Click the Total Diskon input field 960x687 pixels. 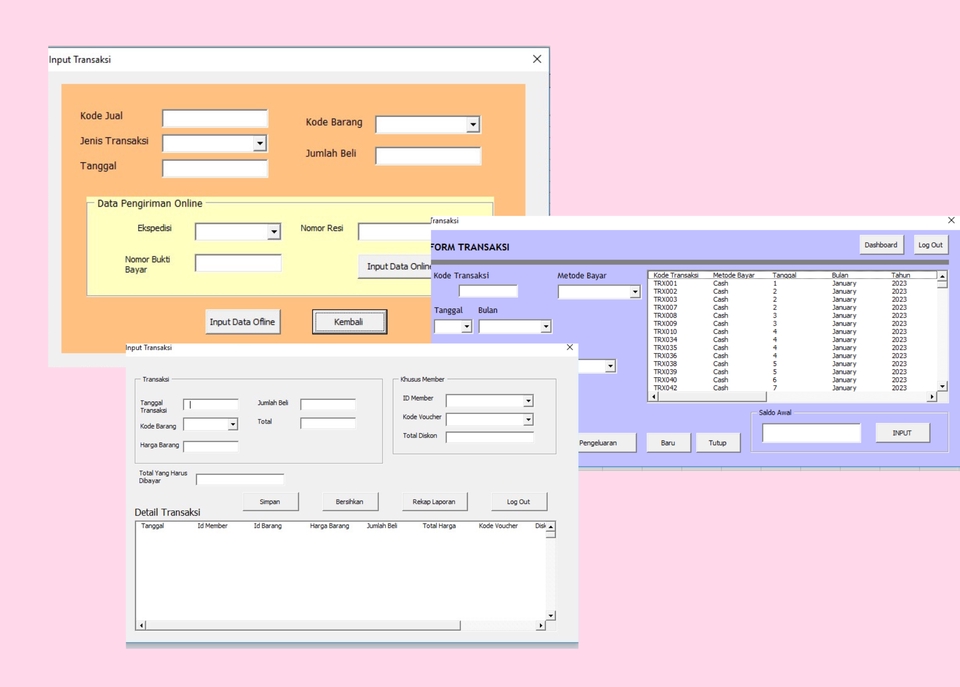[490, 437]
